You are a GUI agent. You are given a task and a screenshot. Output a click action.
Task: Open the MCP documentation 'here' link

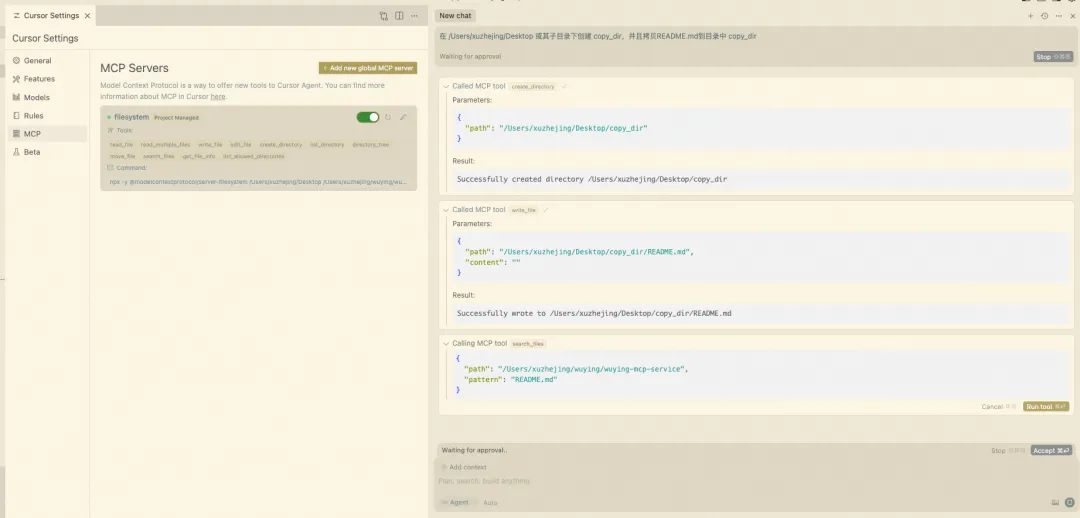pos(217,97)
